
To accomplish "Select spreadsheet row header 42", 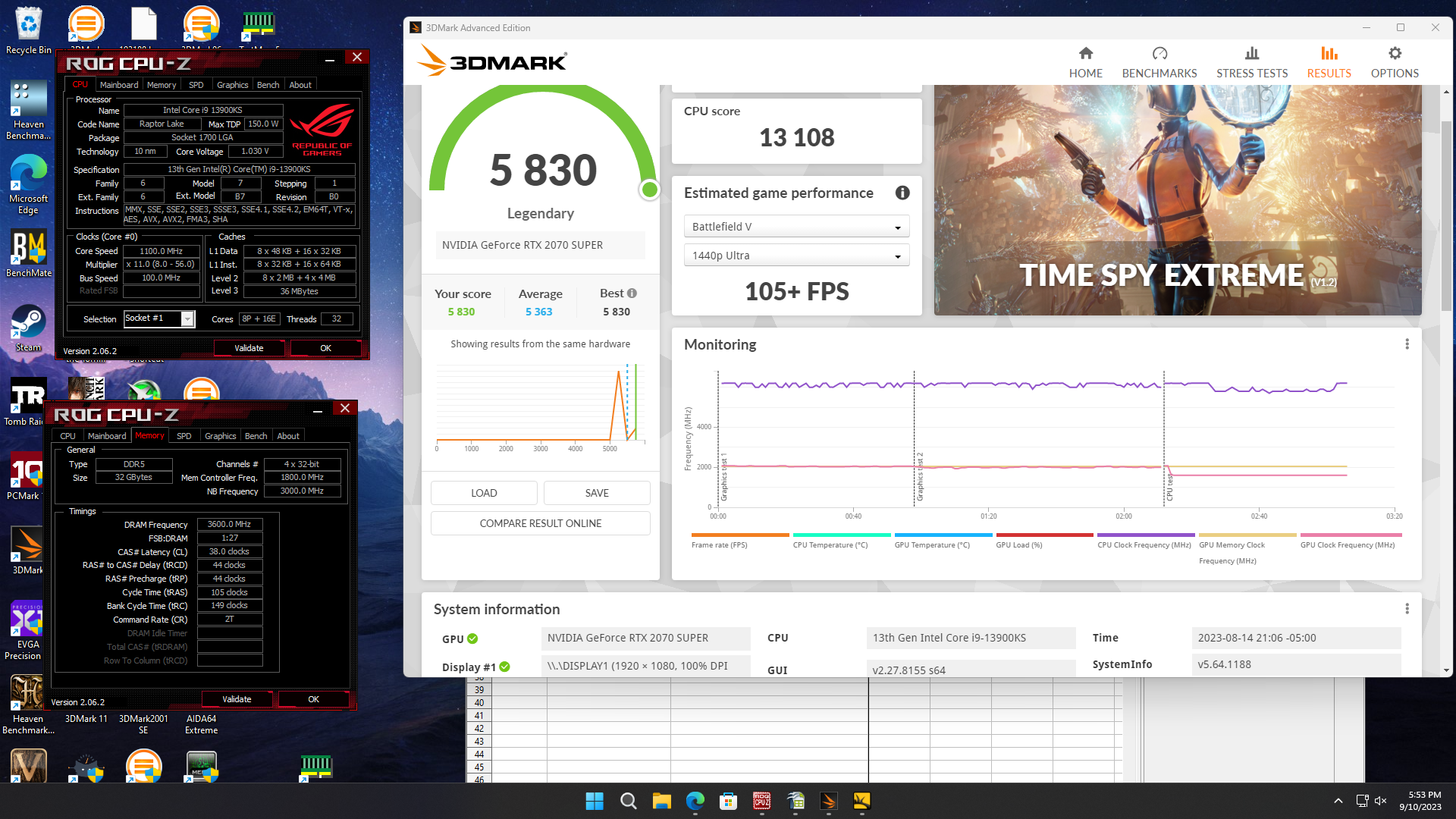I will (x=479, y=729).
